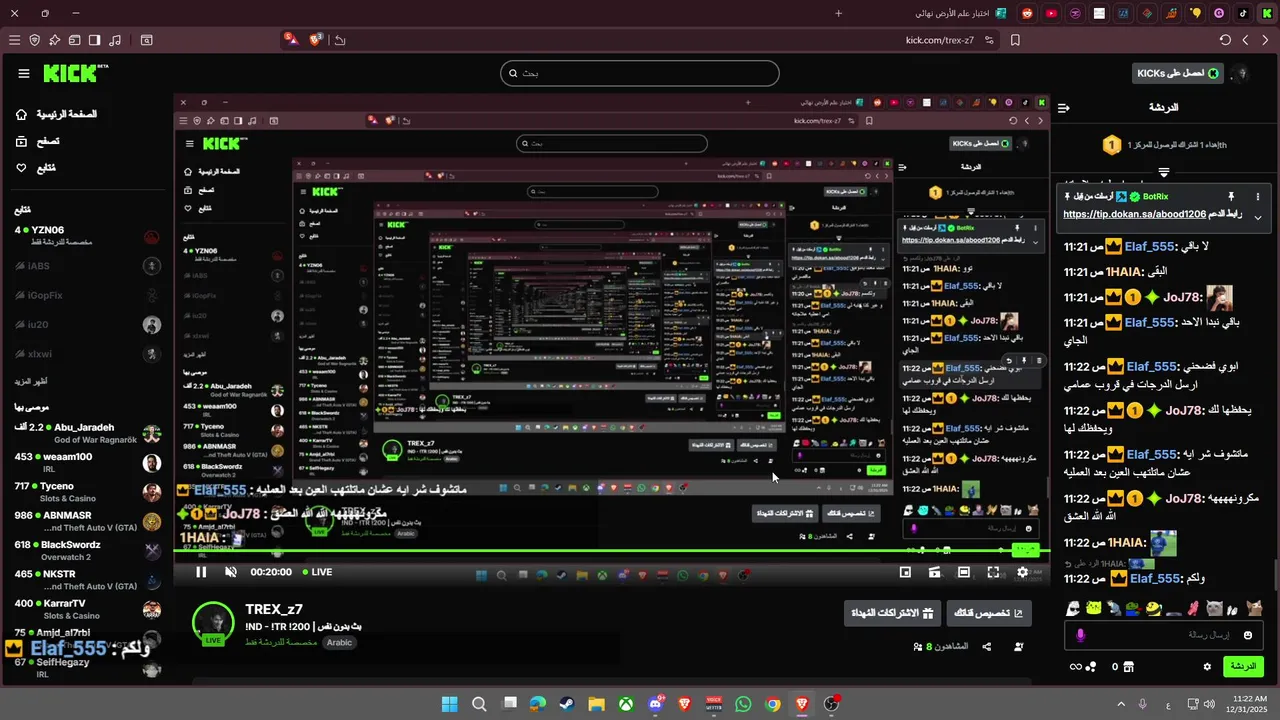
Task: Click the TREX_z7 channel avatar
Action: 212,623
